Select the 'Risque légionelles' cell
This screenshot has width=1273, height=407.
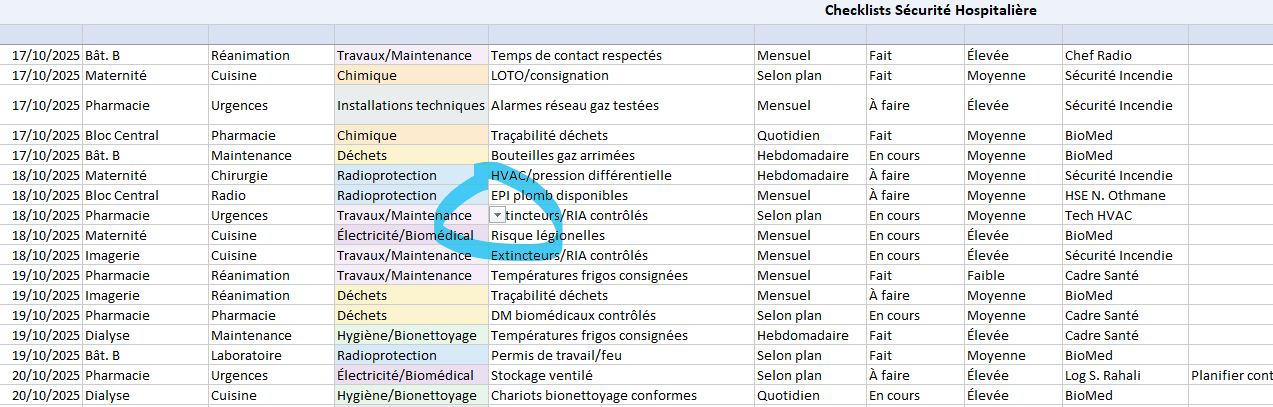pos(548,235)
